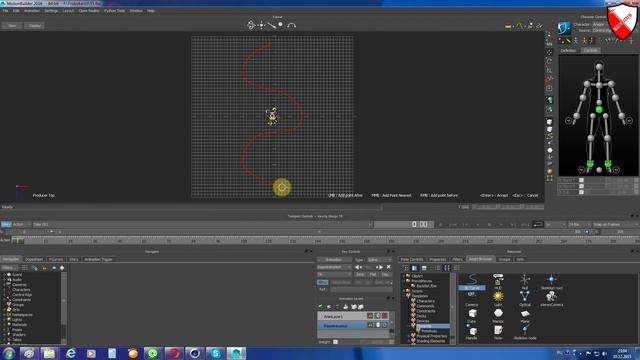Image resolution: width=640 pixels, height=360 pixels.
Task: Open the Animation menu
Action: 32,11
